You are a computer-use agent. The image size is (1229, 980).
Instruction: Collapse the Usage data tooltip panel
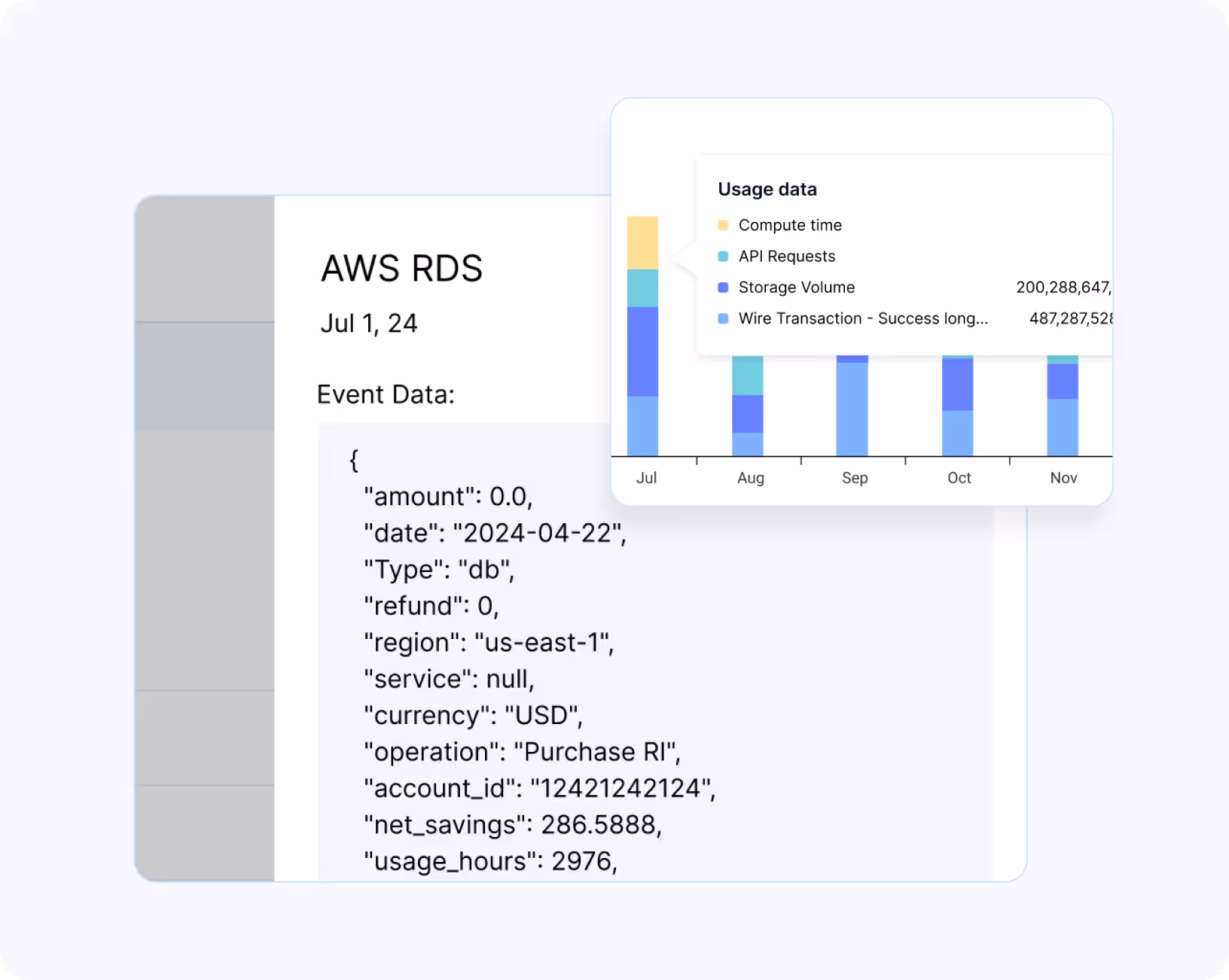(x=767, y=189)
